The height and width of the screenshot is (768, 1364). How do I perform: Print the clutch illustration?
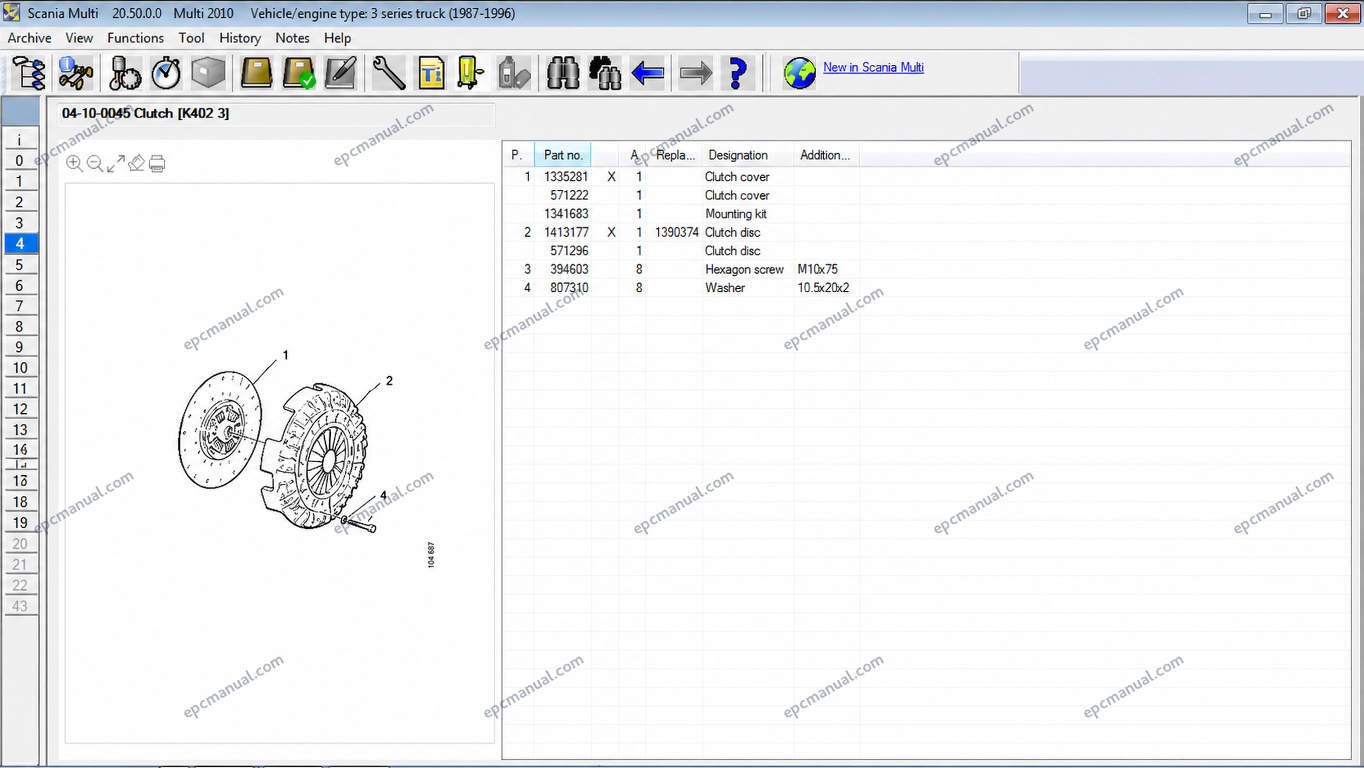157,163
